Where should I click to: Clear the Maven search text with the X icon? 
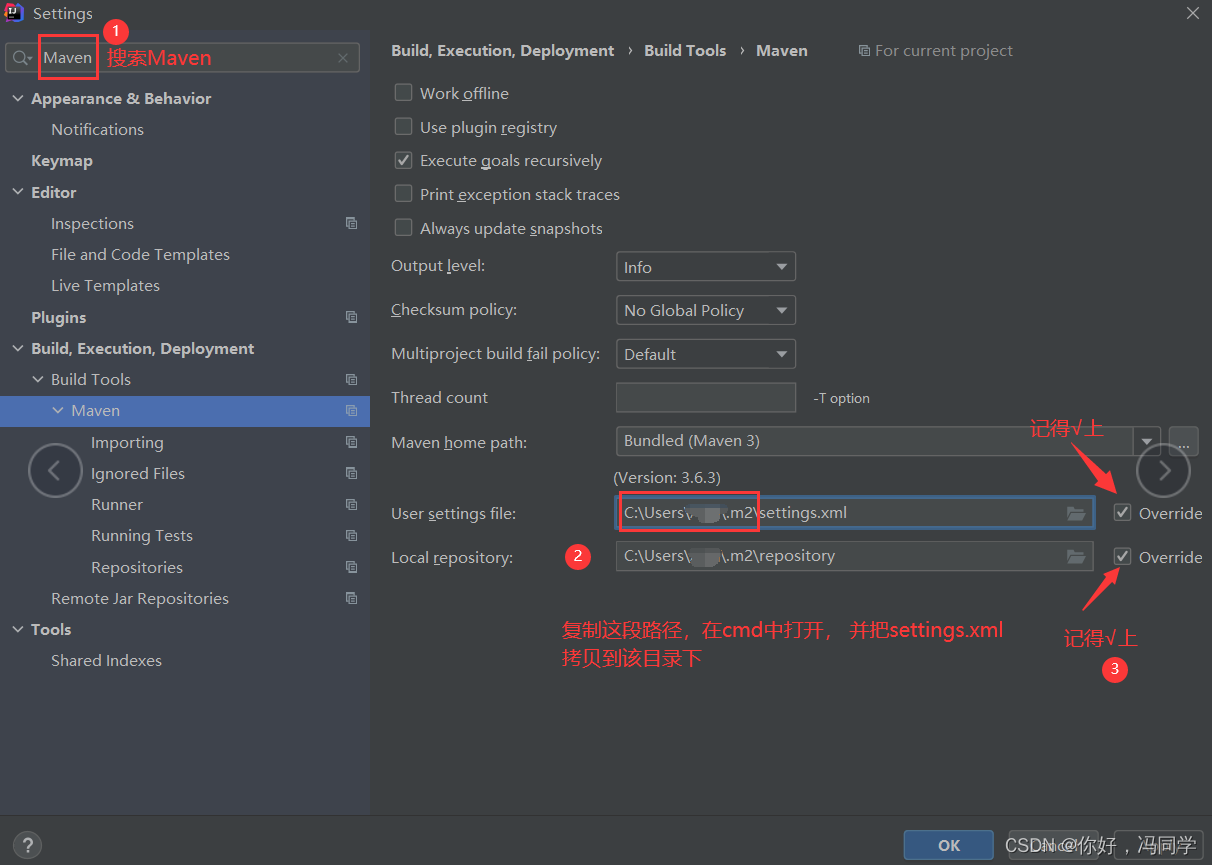pyautogui.click(x=343, y=58)
